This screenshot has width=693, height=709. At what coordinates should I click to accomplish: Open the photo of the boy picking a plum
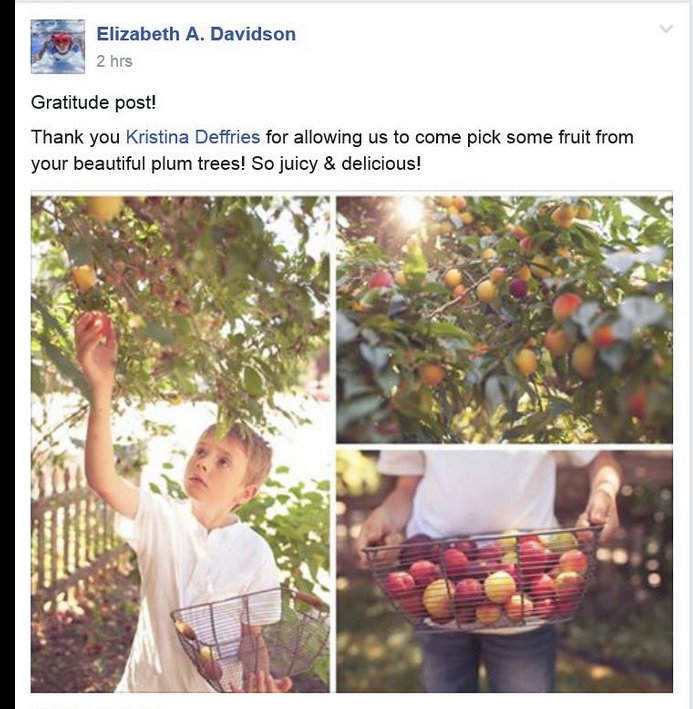(180, 444)
